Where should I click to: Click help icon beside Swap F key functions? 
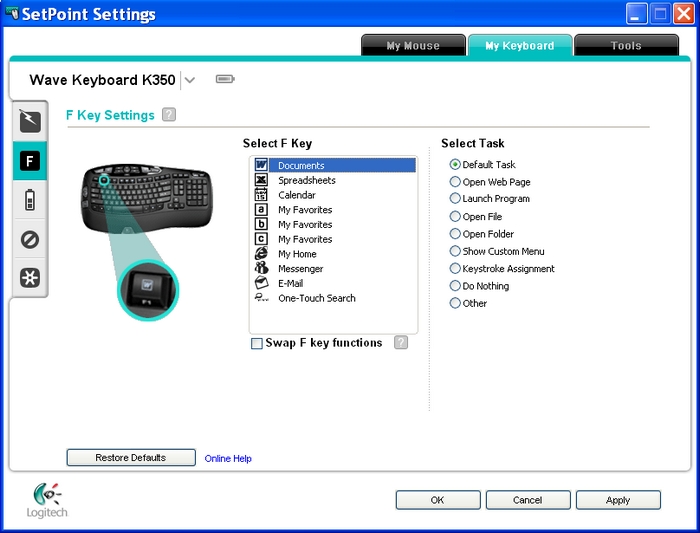tap(401, 342)
